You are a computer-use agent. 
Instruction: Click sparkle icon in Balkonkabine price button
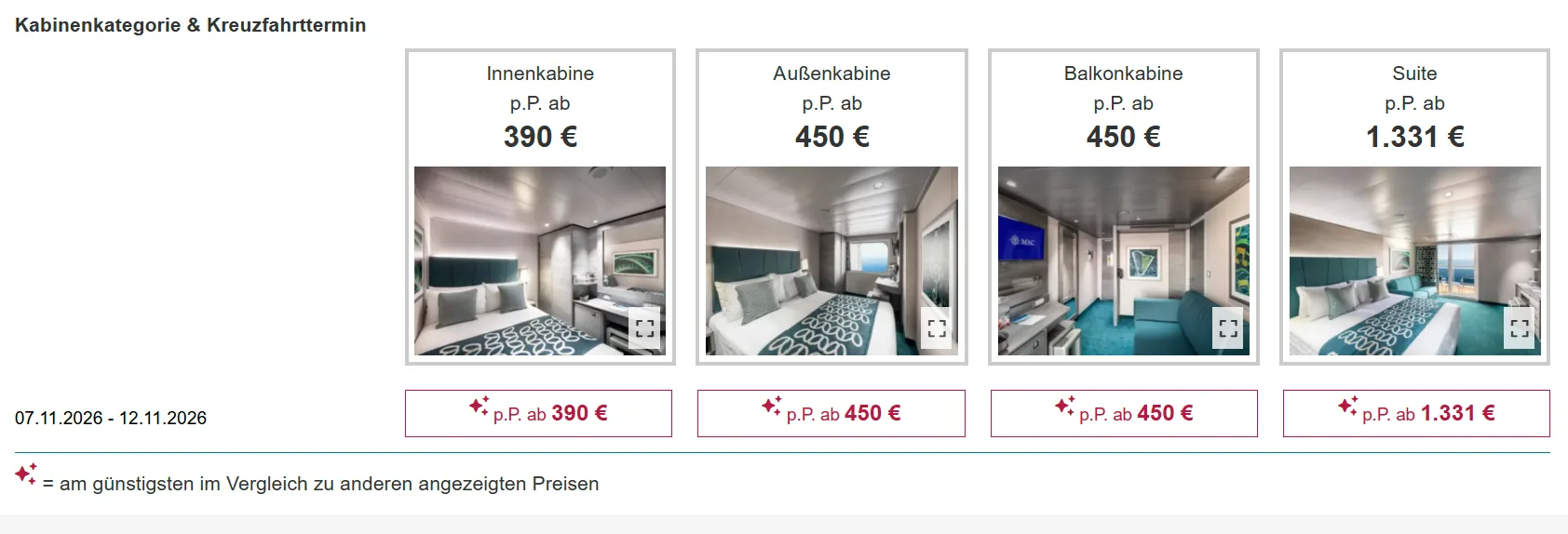pyautogui.click(x=1065, y=406)
